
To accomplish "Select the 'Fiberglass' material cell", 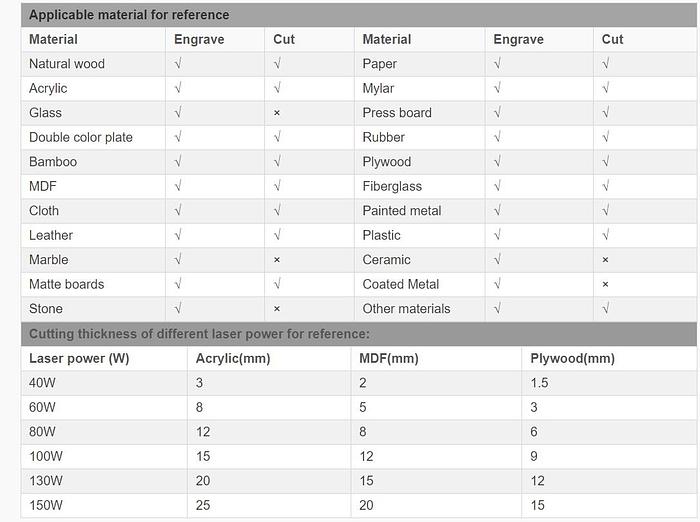I will [x=392, y=186].
